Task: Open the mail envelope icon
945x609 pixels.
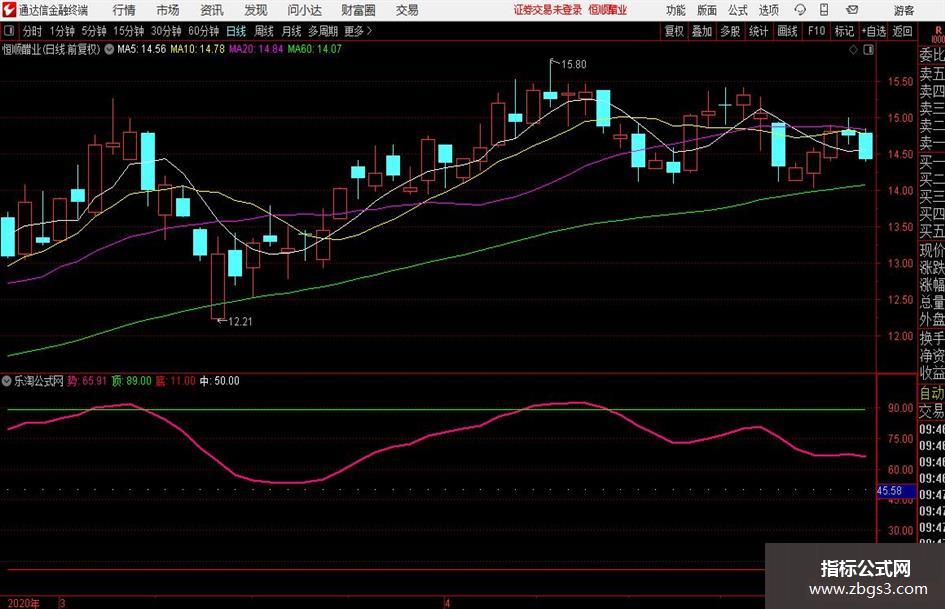Action: 852,10
